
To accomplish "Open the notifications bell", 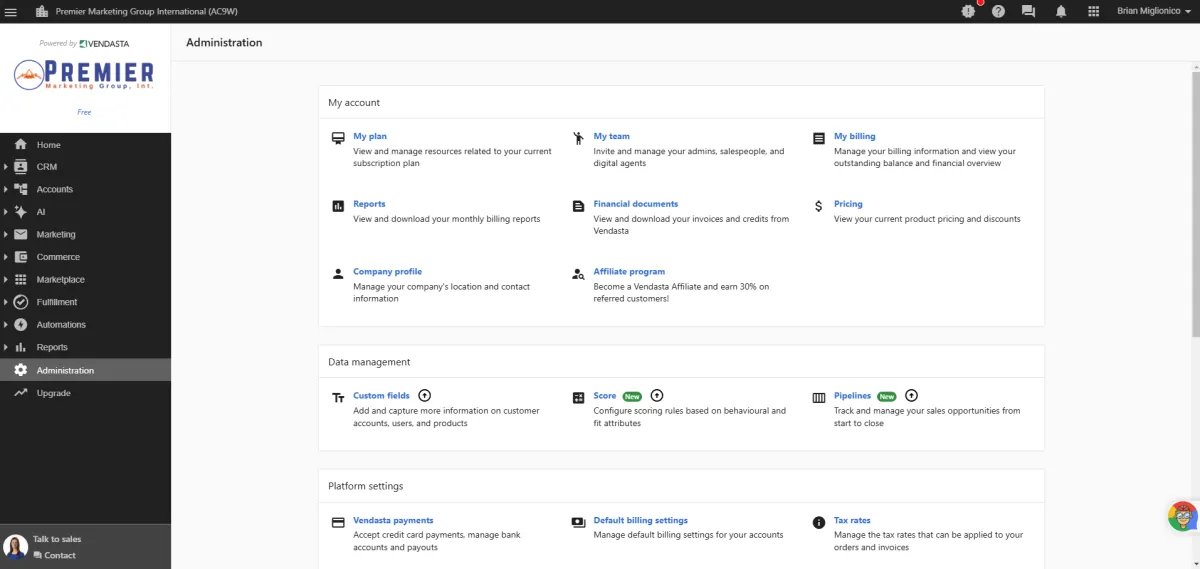I will click(x=1061, y=11).
